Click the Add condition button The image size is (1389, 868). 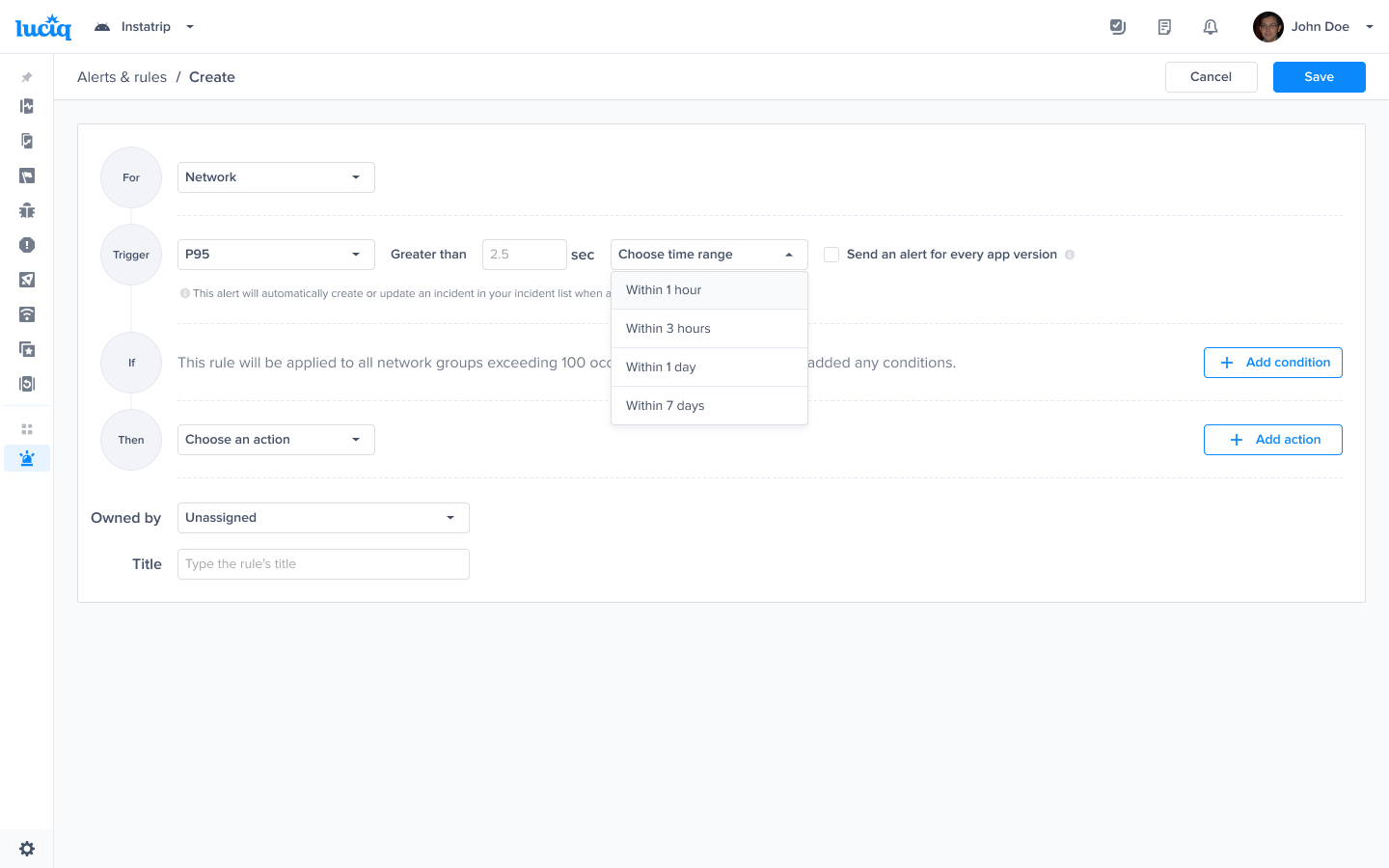tap(1272, 363)
